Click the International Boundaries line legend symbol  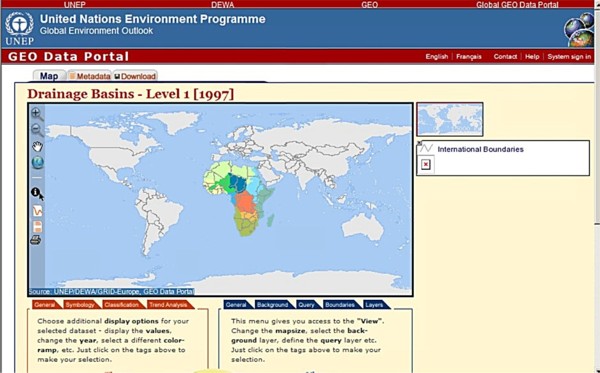pos(426,148)
